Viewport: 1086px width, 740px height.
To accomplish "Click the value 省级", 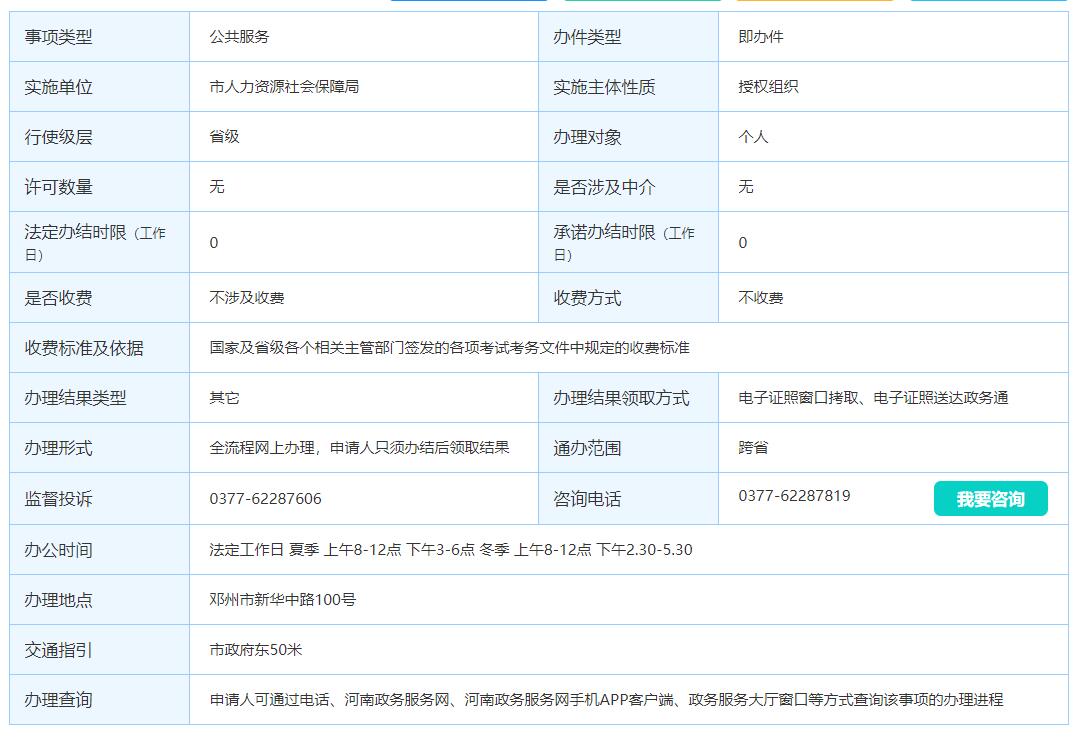I will point(224,136).
